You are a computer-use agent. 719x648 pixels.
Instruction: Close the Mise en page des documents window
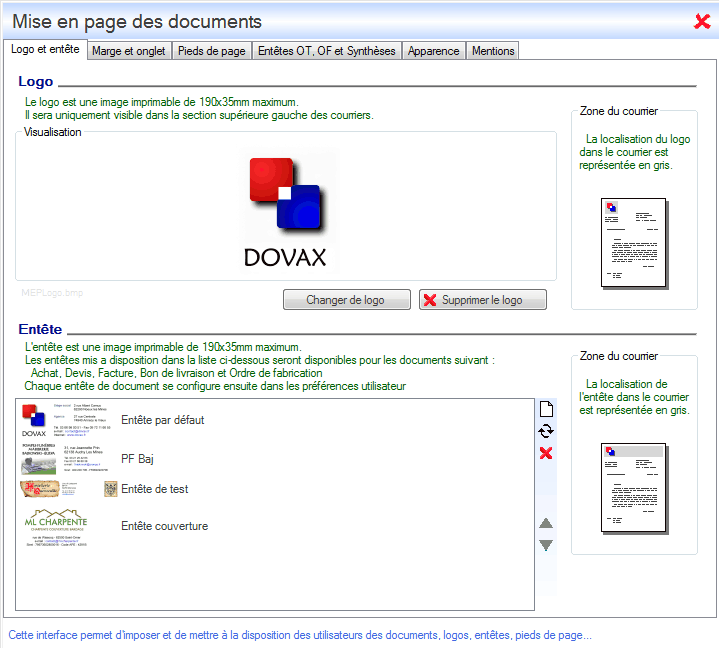702,21
